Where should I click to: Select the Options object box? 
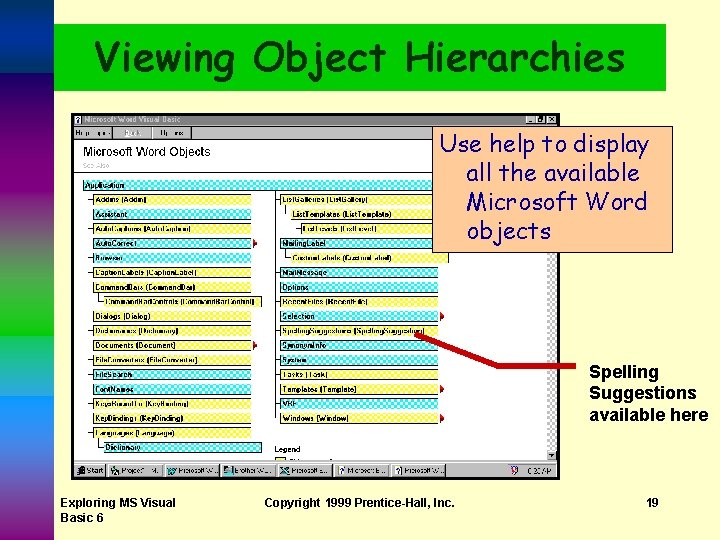pyautogui.click(x=359, y=287)
